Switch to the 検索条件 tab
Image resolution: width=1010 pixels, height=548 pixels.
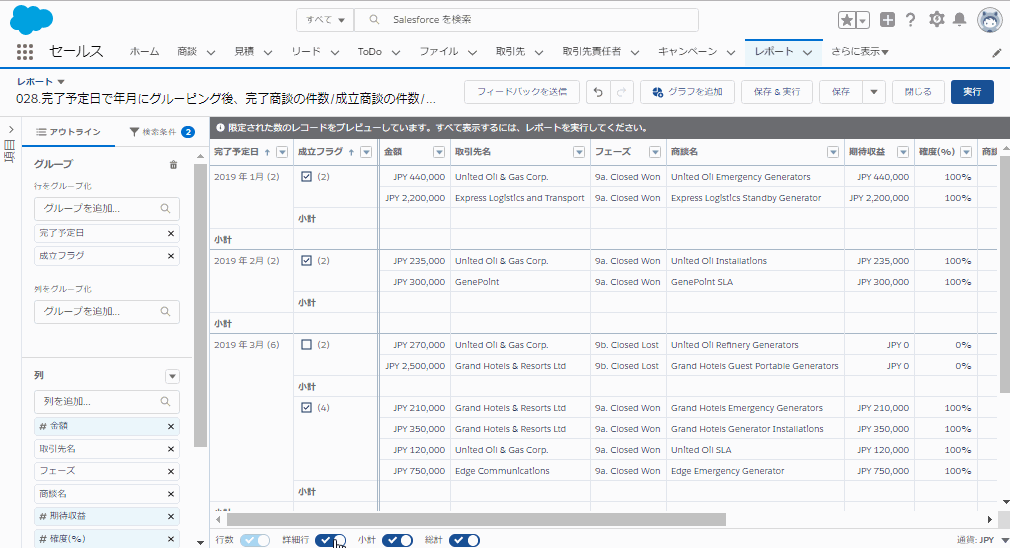coord(161,132)
